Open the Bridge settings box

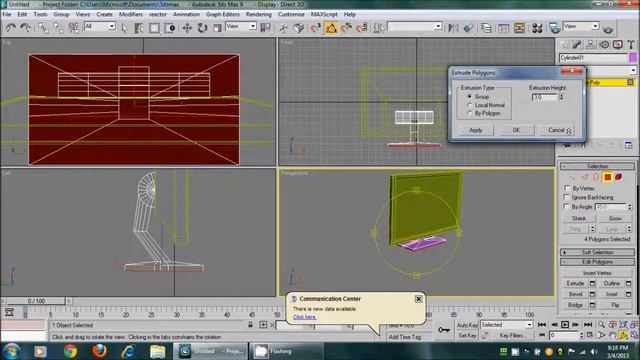coord(592,305)
